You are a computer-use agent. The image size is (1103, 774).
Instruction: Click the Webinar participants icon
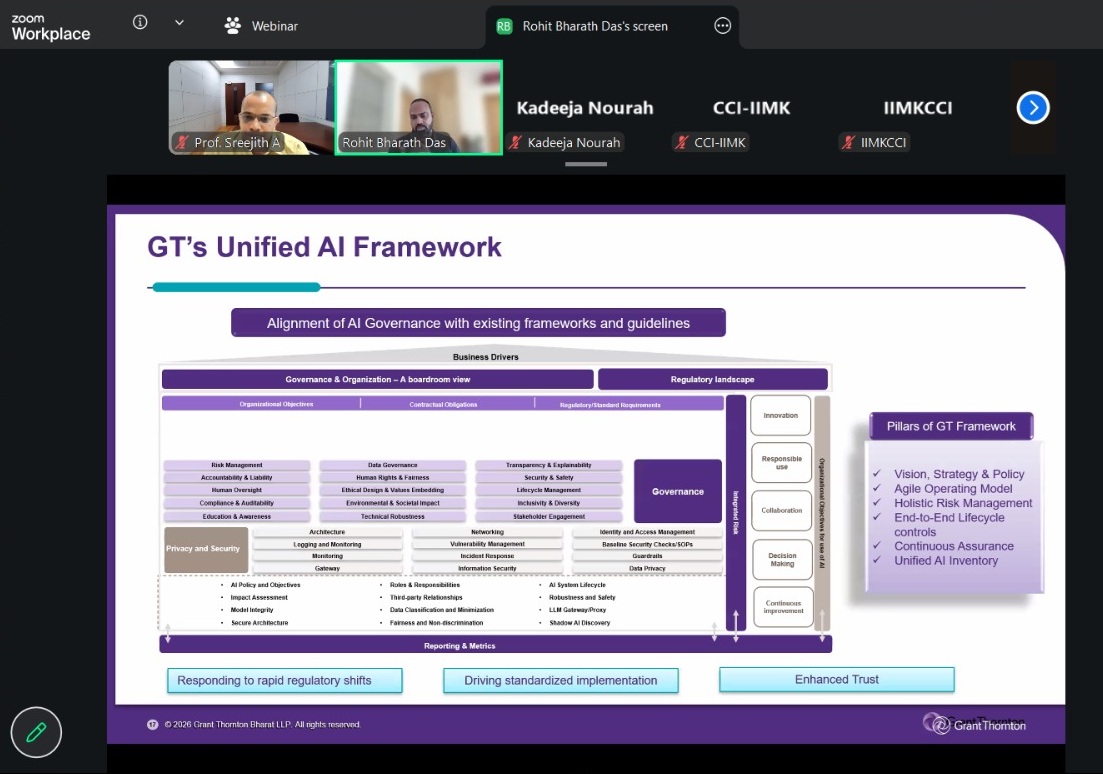point(232,26)
